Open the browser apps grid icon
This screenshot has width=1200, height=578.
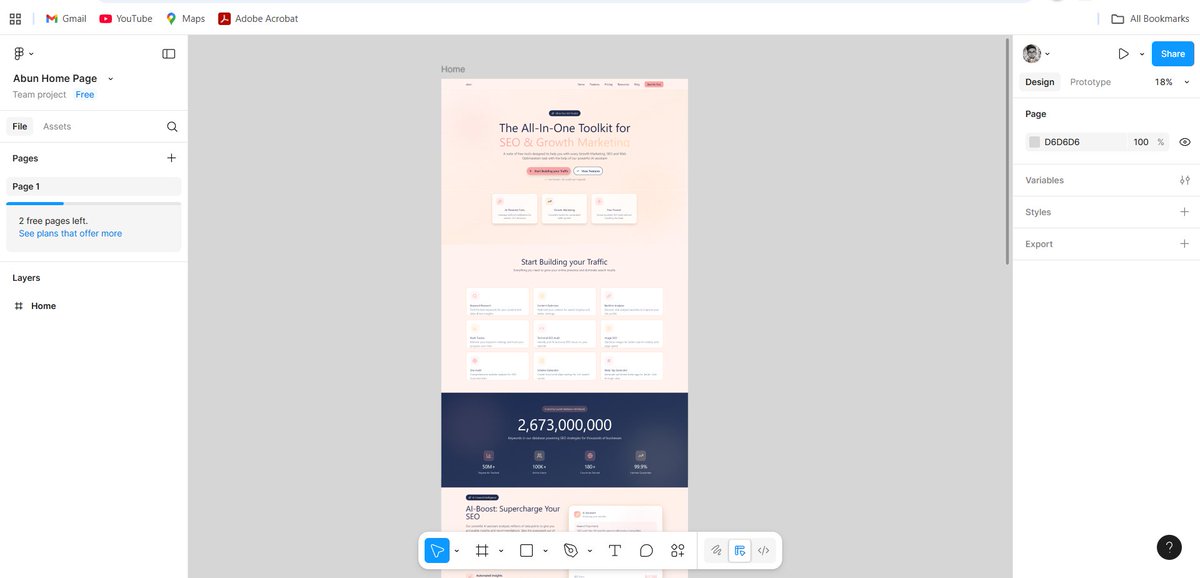tap(15, 18)
